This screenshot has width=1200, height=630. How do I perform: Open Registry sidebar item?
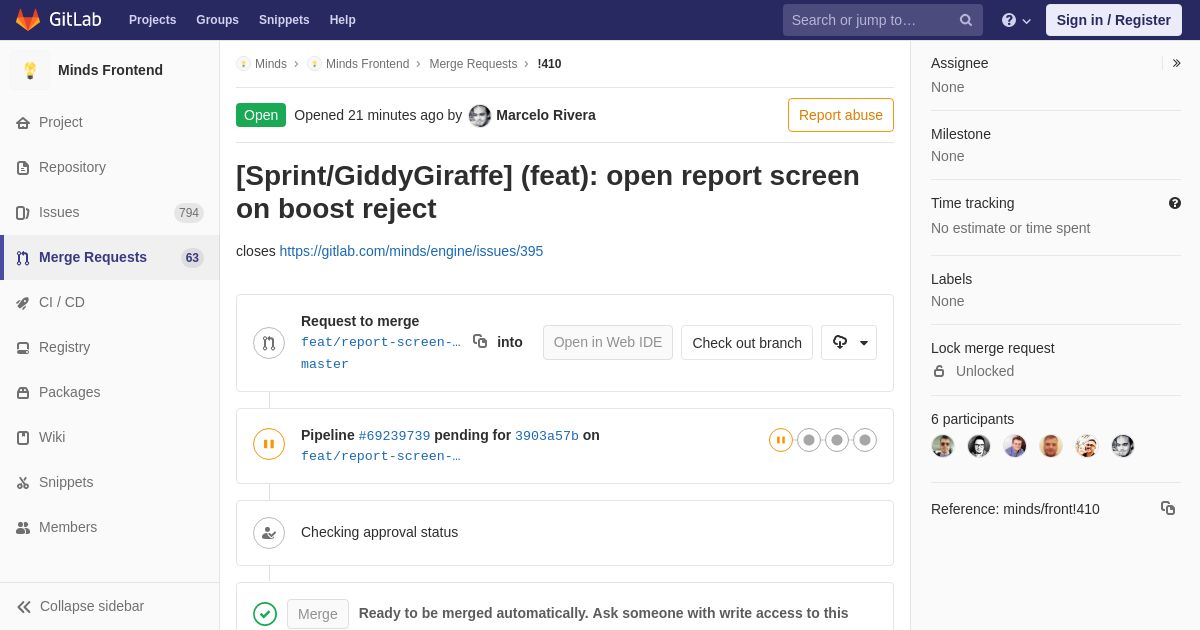tap(110, 347)
